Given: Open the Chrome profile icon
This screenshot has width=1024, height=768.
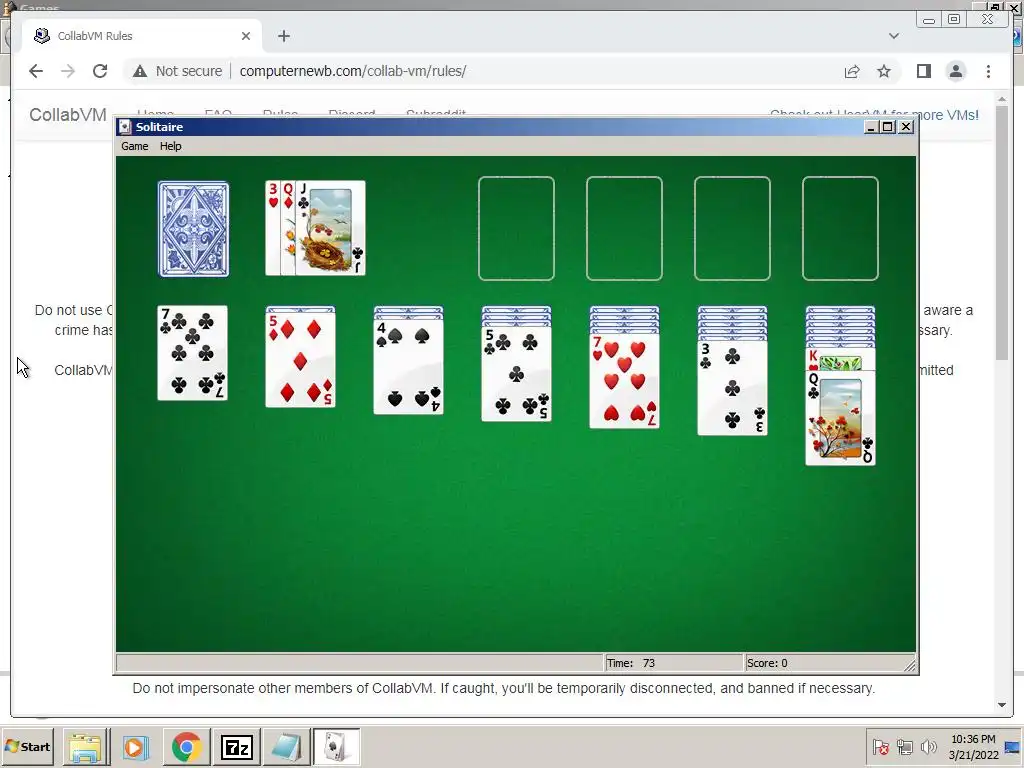Looking at the screenshot, I should click(x=956, y=71).
